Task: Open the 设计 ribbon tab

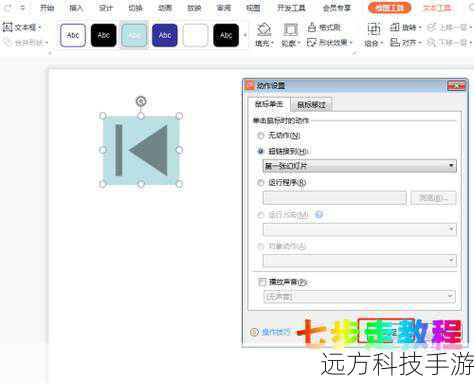Action: coord(106,8)
